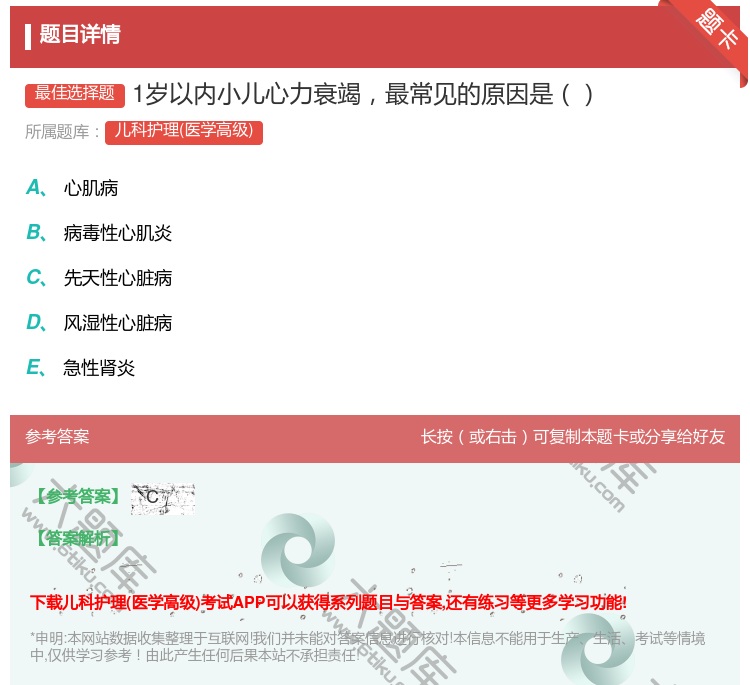Click the 题目详情 header title

coord(80,34)
